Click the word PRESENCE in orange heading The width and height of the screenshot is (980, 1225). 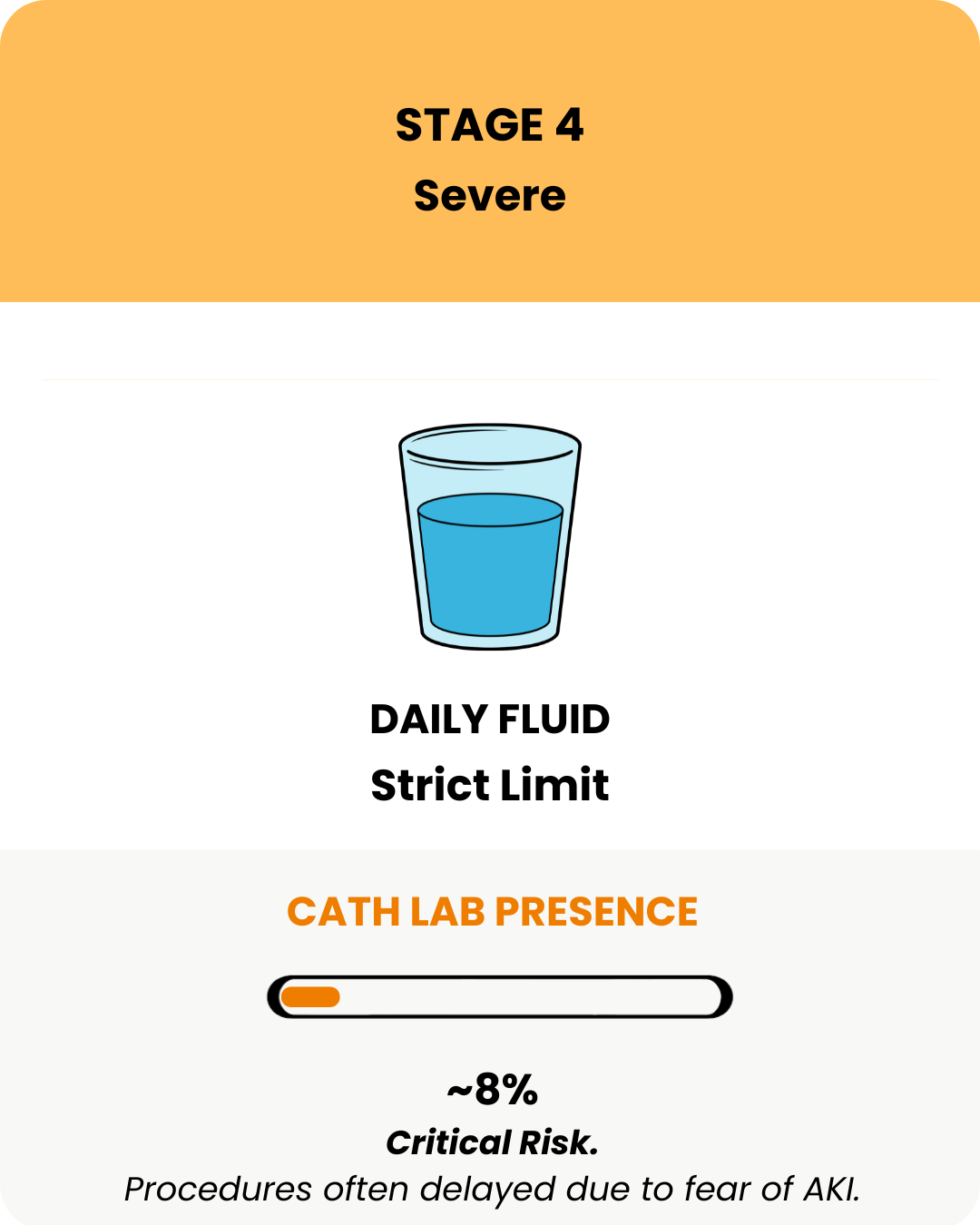click(596, 912)
